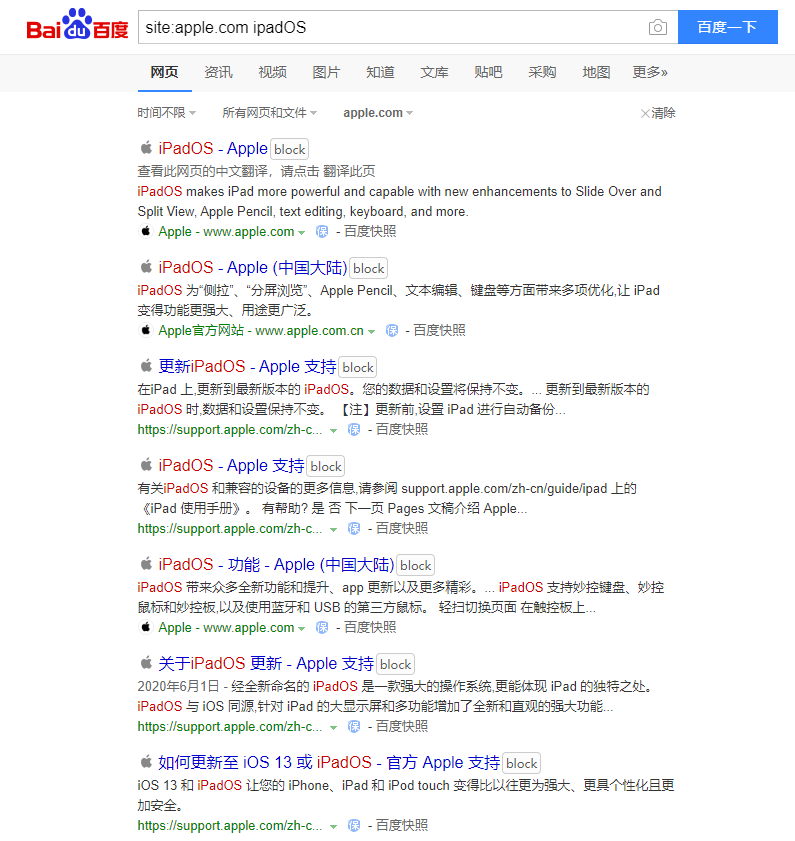
Task: Click Apple favicon beside '如何更新至 iOS 13' title
Action: point(146,762)
